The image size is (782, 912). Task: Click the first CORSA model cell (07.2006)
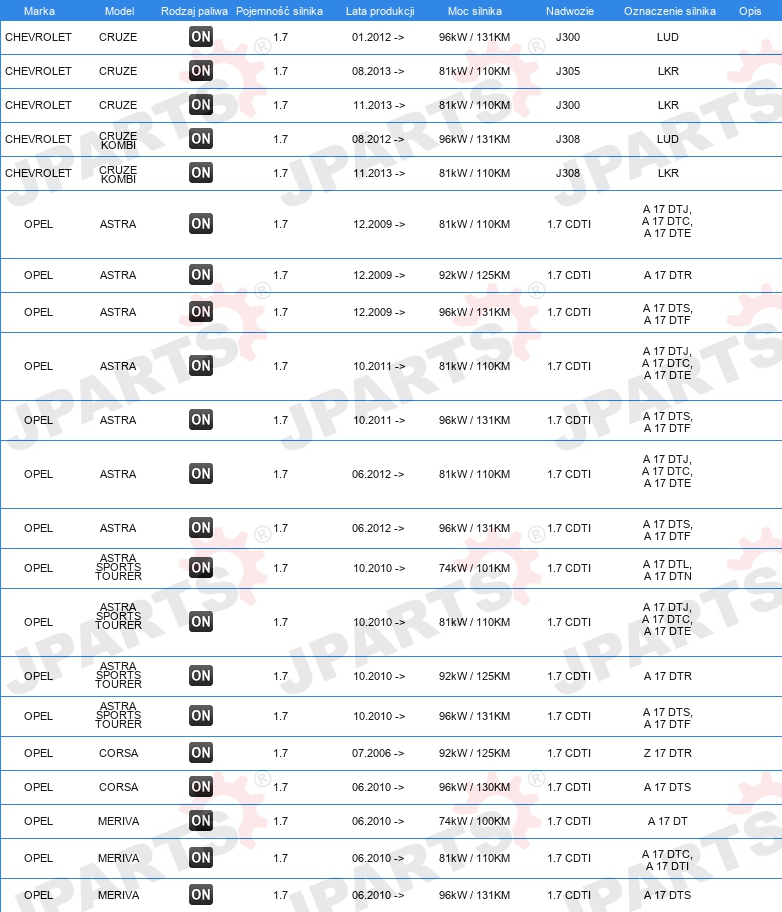[x=119, y=753]
